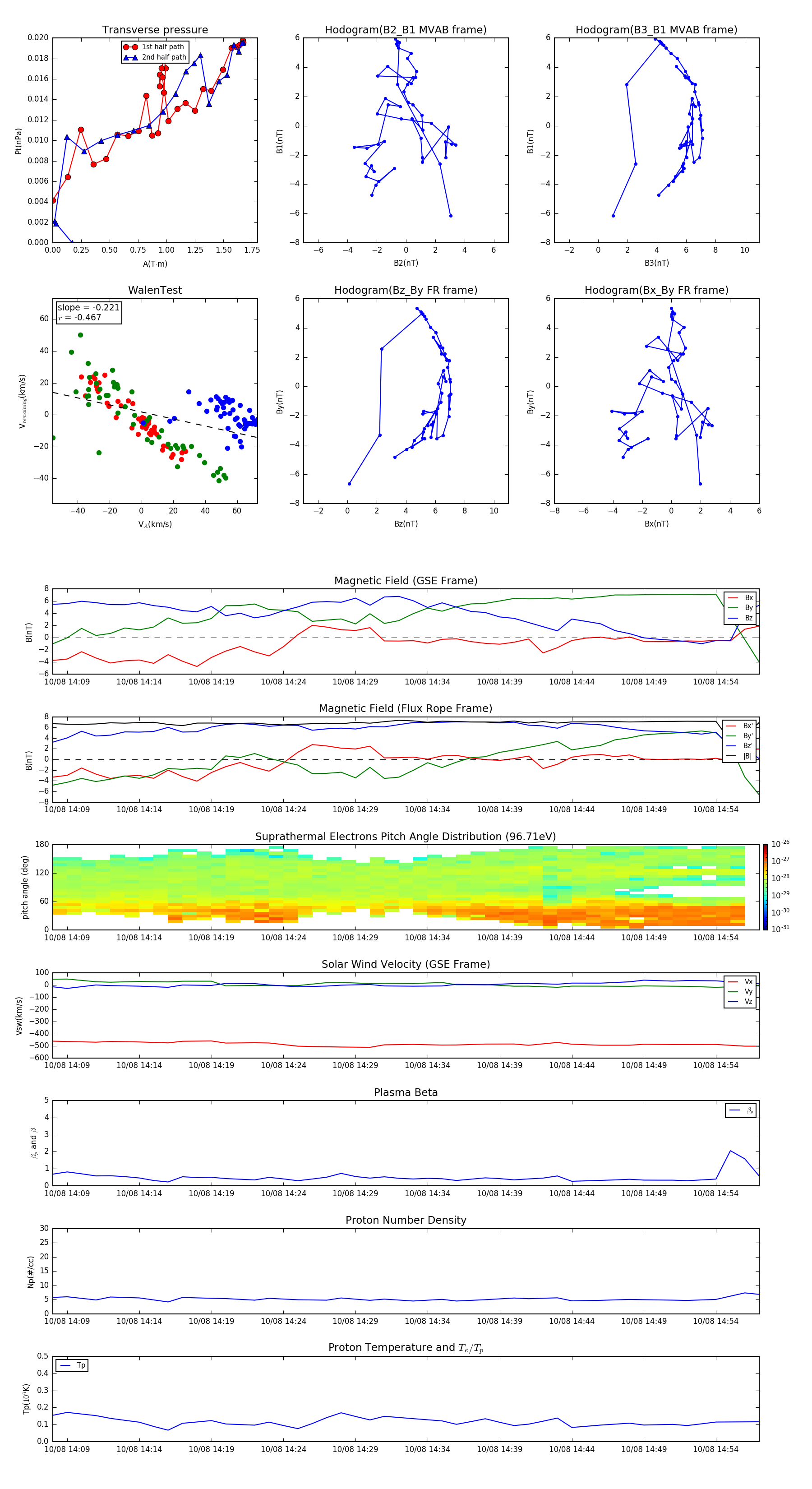The height and width of the screenshot is (1489, 812).
Task: Click the pitch angle colorbar gradient
Action: (x=765, y=887)
